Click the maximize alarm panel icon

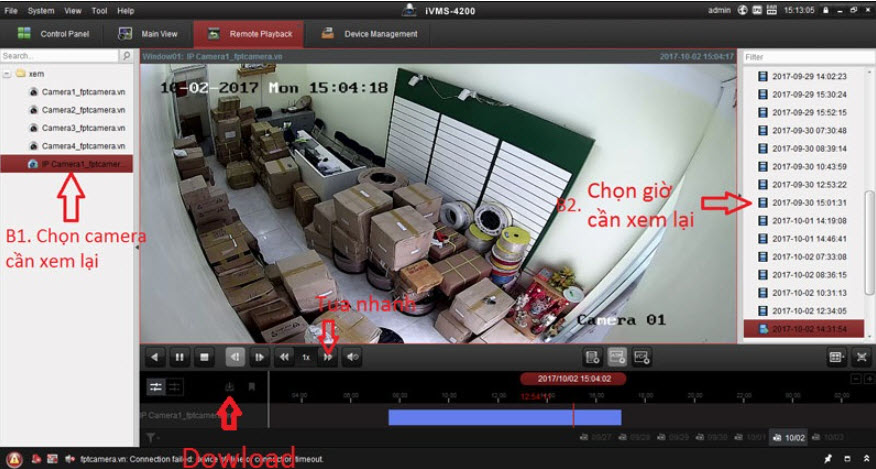847,459
